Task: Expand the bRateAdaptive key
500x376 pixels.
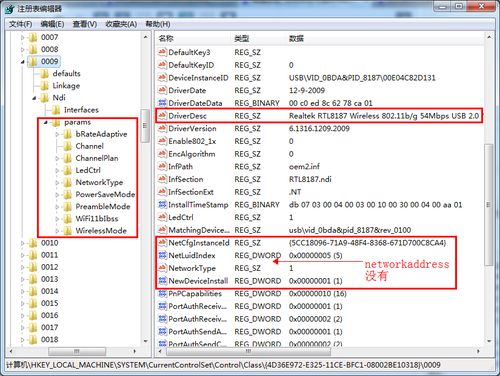Action: point(57,134)
